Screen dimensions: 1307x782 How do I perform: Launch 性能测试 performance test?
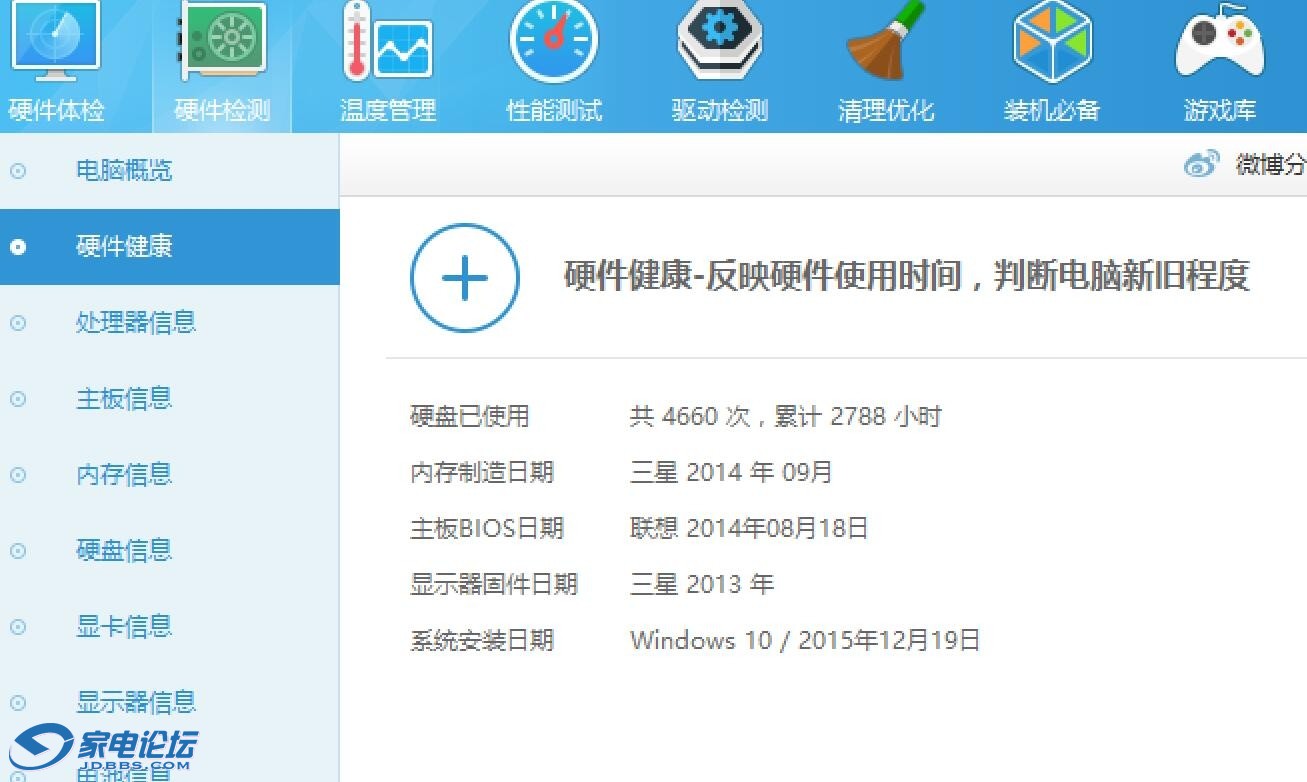pyautogui.click(x=553, y=55)
